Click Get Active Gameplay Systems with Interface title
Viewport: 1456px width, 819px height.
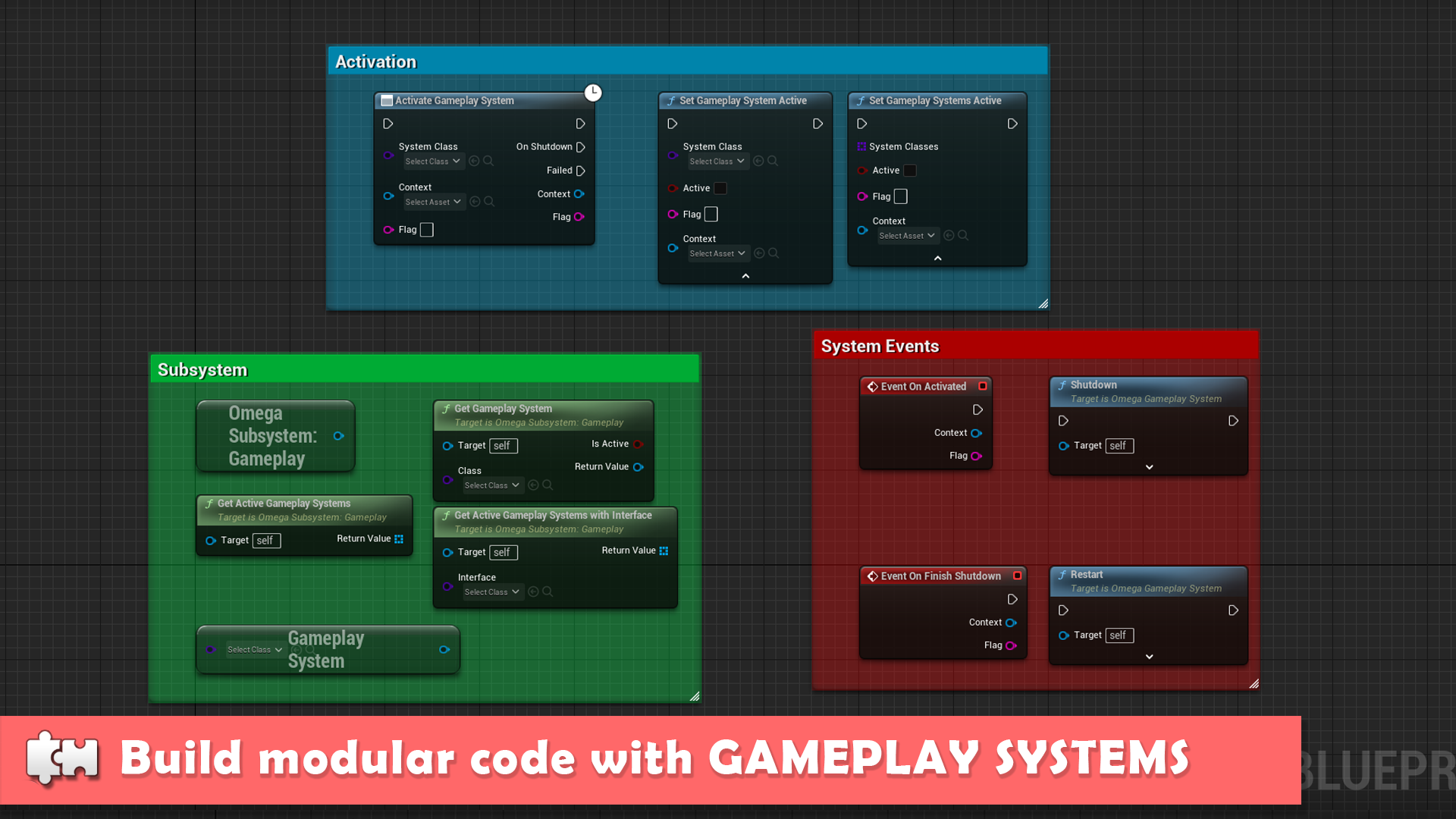553,515
